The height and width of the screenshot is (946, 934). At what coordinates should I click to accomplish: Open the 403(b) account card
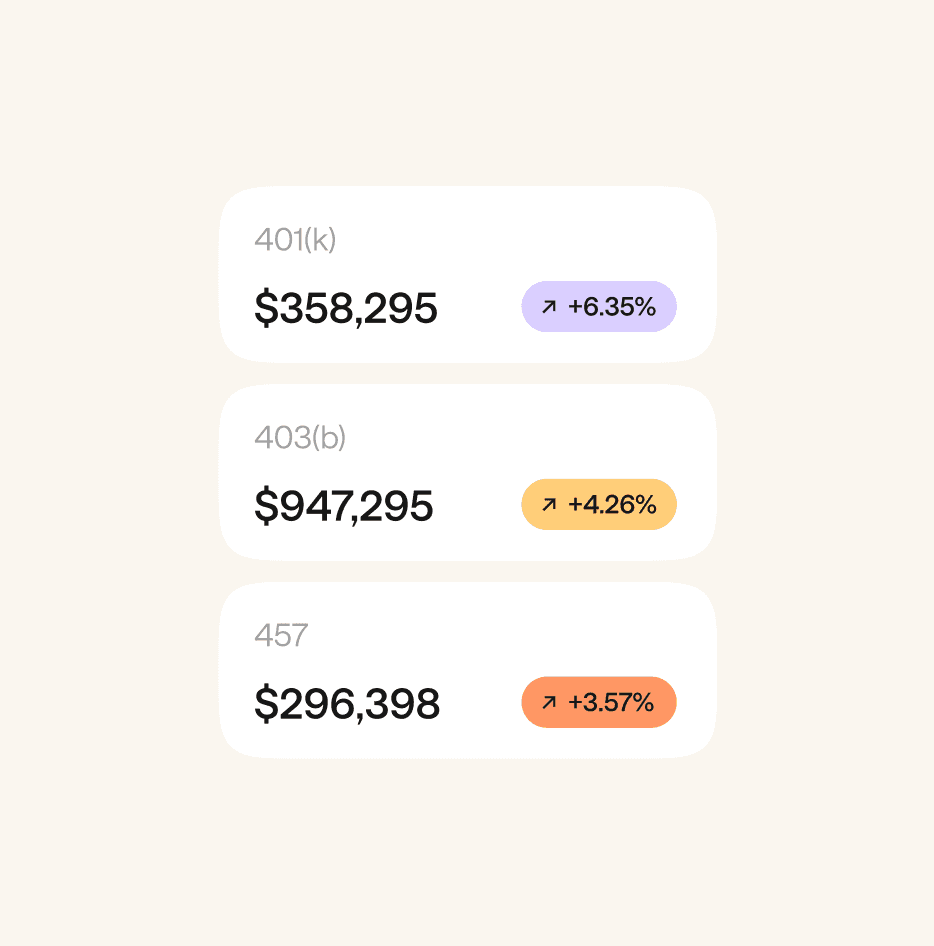click(x=468, y=472)
